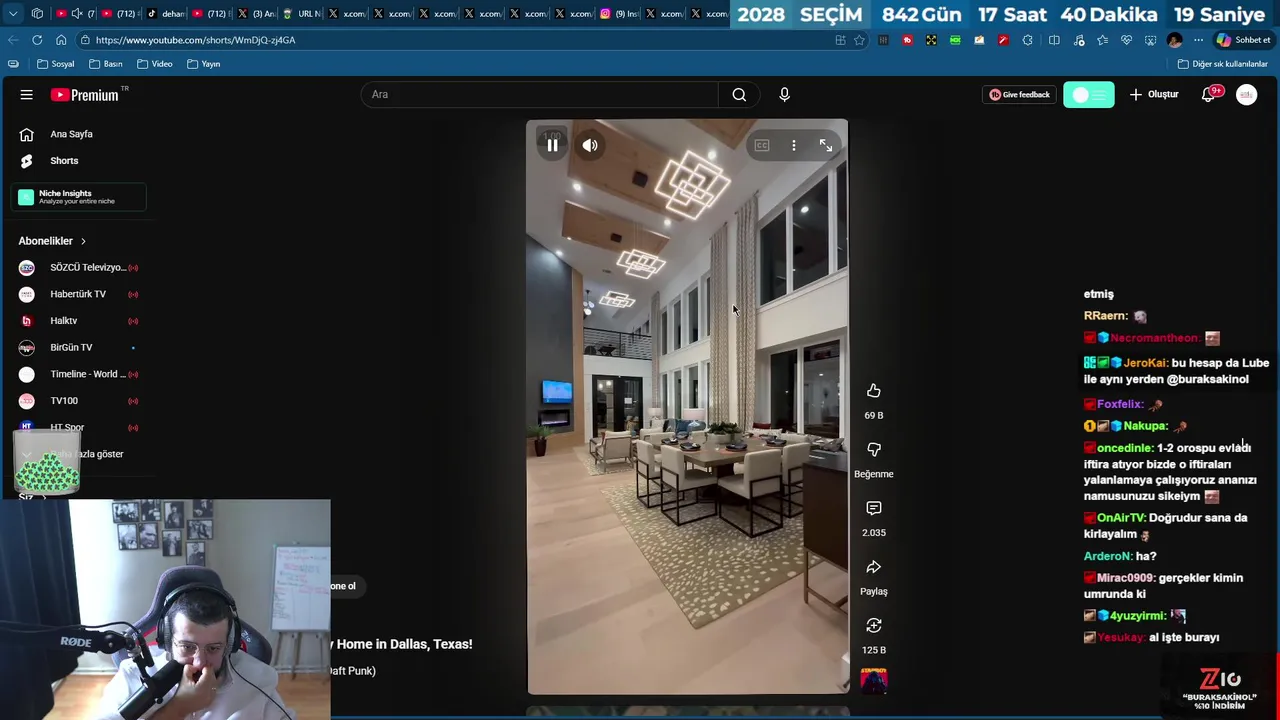Open Video bookmarks folder
The image size is (1280, 720).
155,64
